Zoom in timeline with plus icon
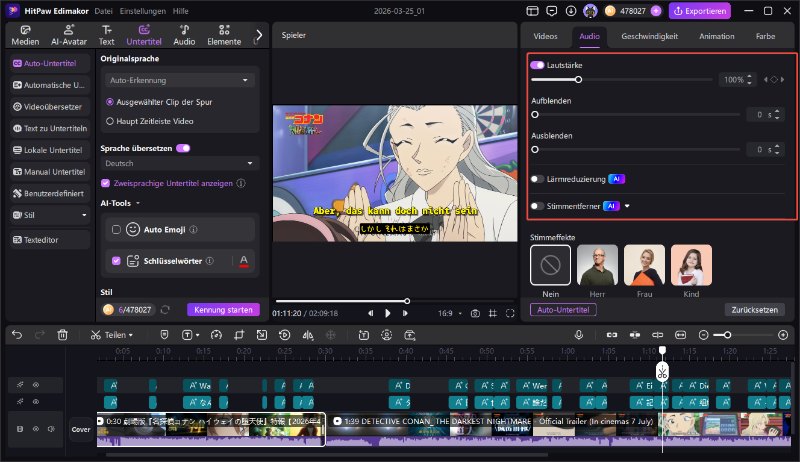Viewport: 800px width, 462px height. tap(783, 335)
